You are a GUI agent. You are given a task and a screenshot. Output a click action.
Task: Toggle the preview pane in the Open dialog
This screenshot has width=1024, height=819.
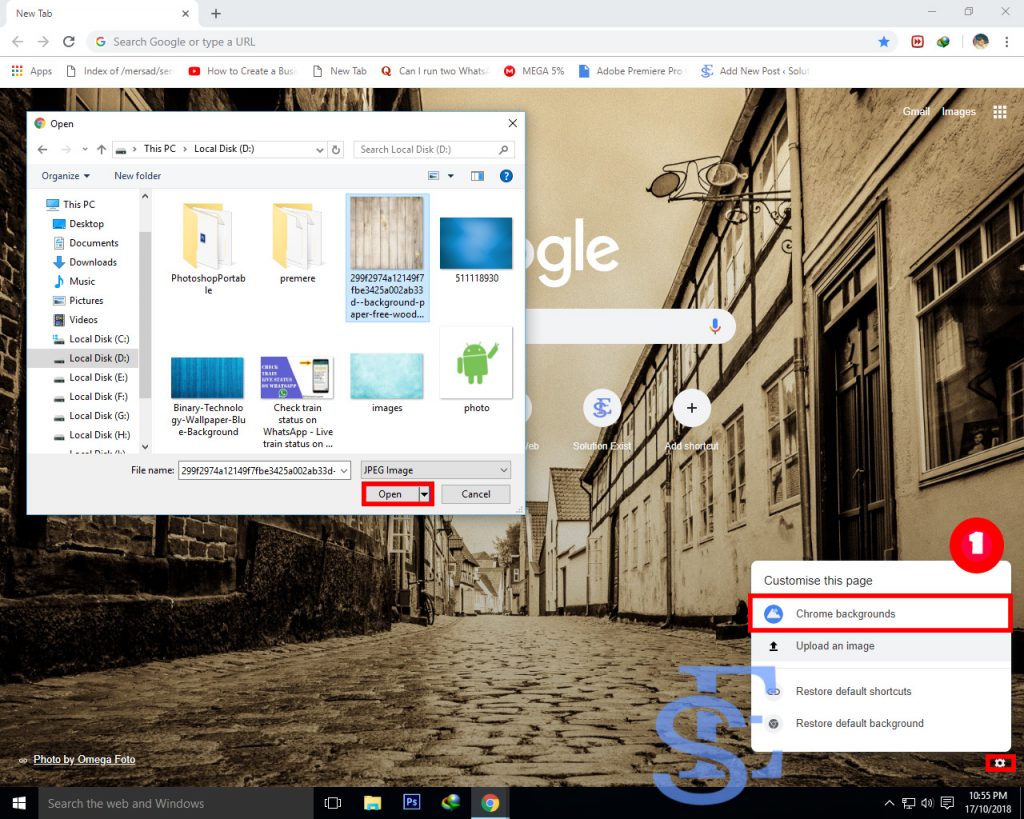pyautogui.click(x=477, y=175)
